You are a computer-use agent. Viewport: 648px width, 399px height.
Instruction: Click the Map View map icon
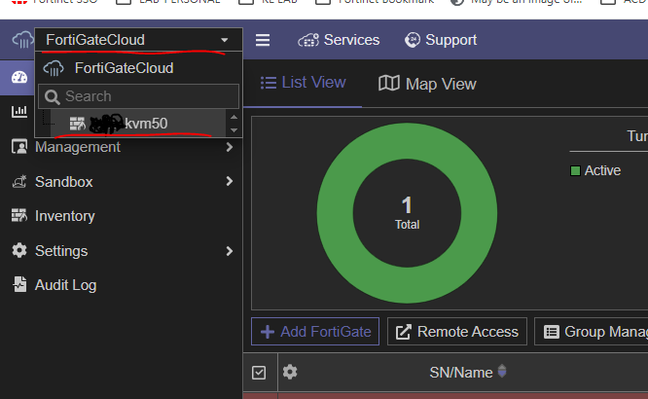coord(388,84)
